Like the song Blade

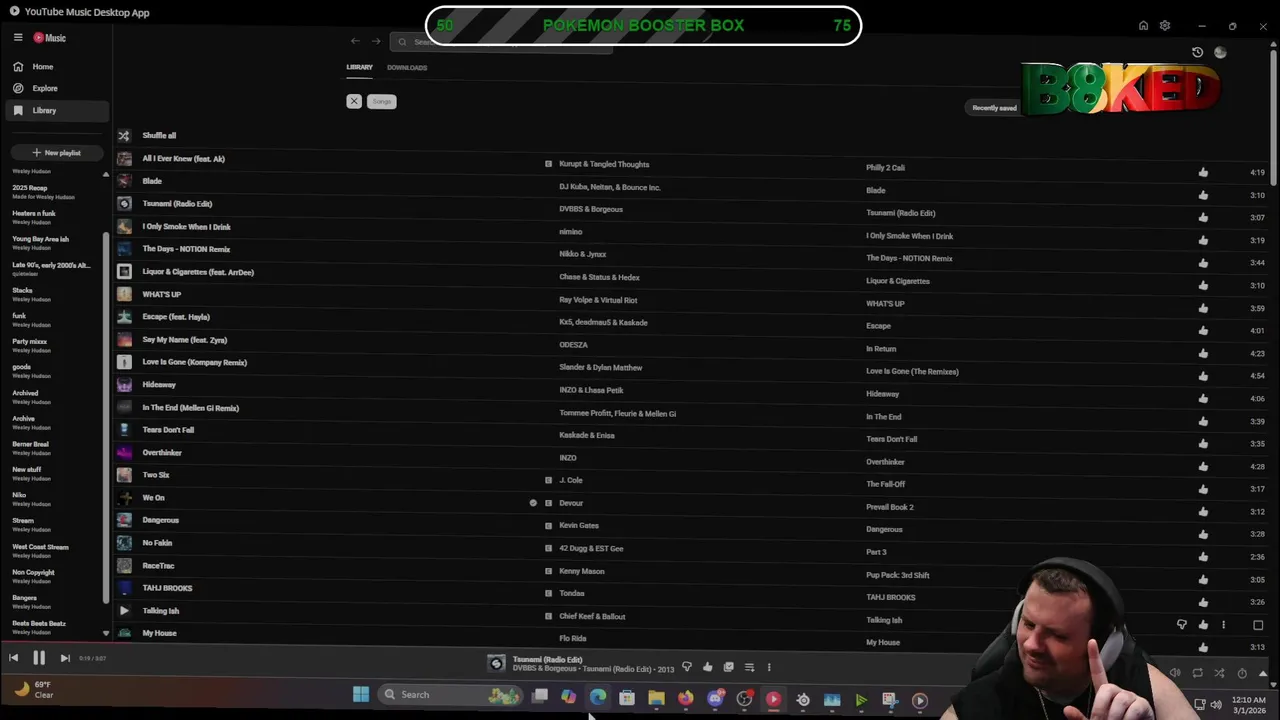[1203, 195]
